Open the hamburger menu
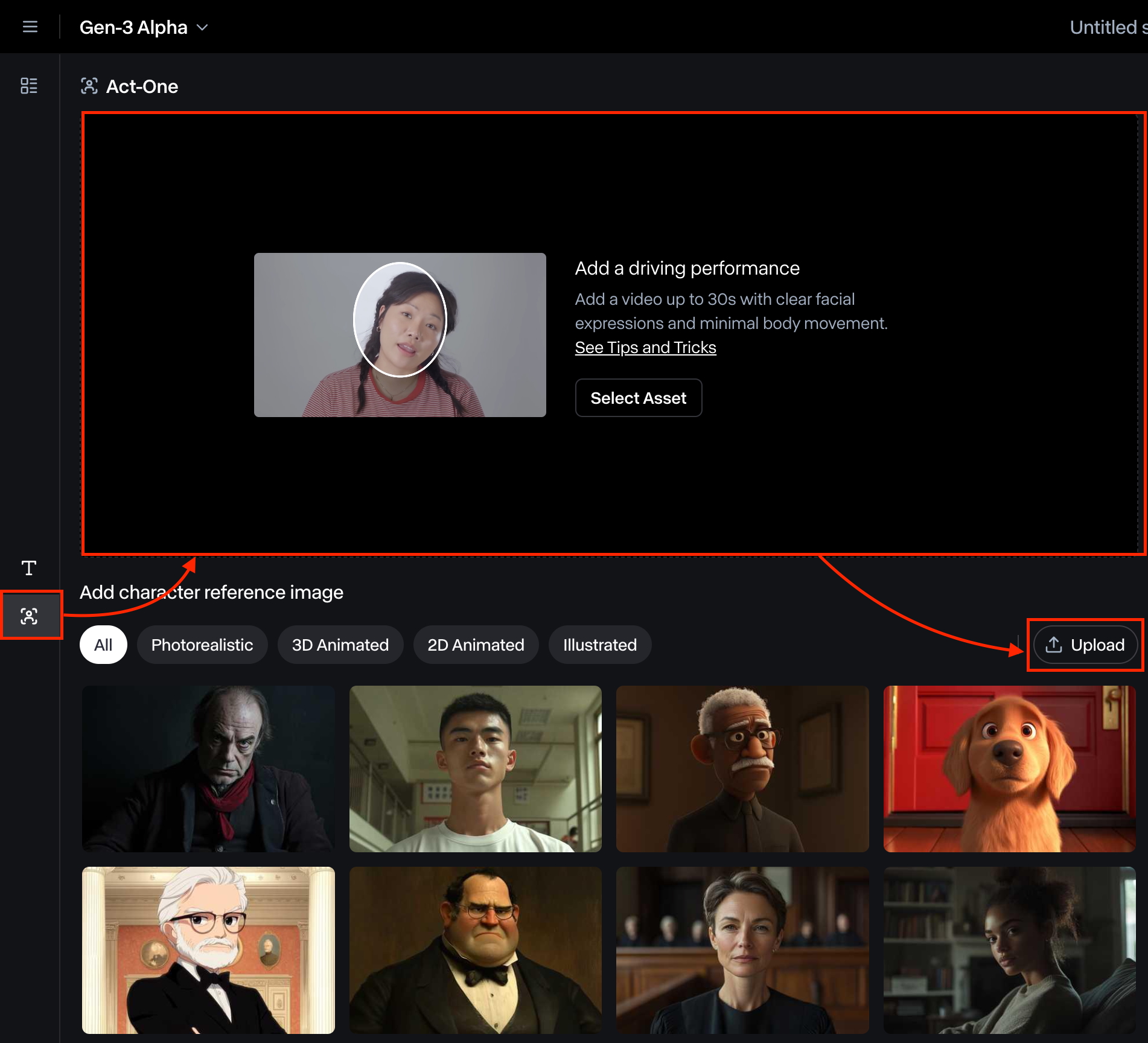This screenshot has height=1043, width=1148. [x=30, y=27]
